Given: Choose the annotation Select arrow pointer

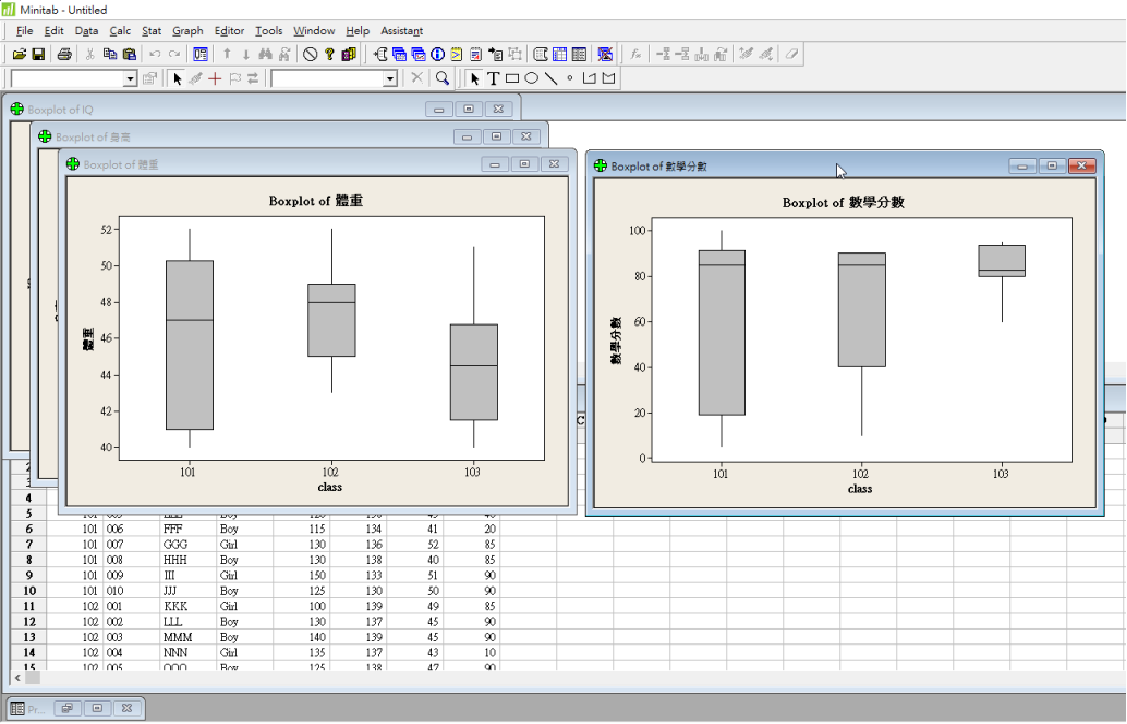Looking at the screenshot, I should click(474, 78).
